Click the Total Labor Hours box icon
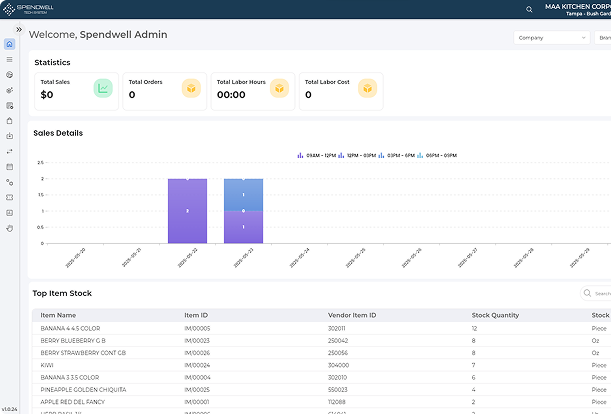The height and width of the screenshot is (414, 611). 279,88
